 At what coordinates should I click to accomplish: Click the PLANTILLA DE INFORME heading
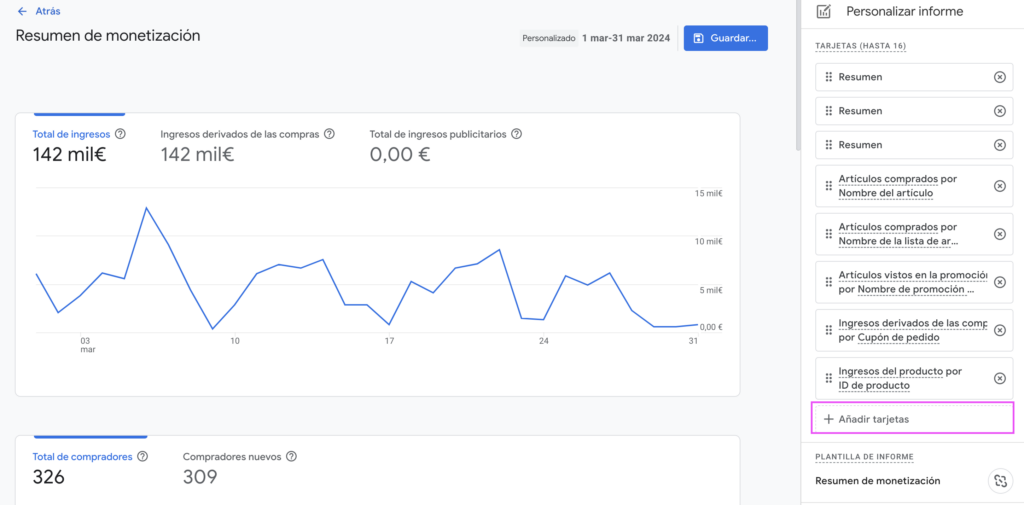tap(864, 456)
